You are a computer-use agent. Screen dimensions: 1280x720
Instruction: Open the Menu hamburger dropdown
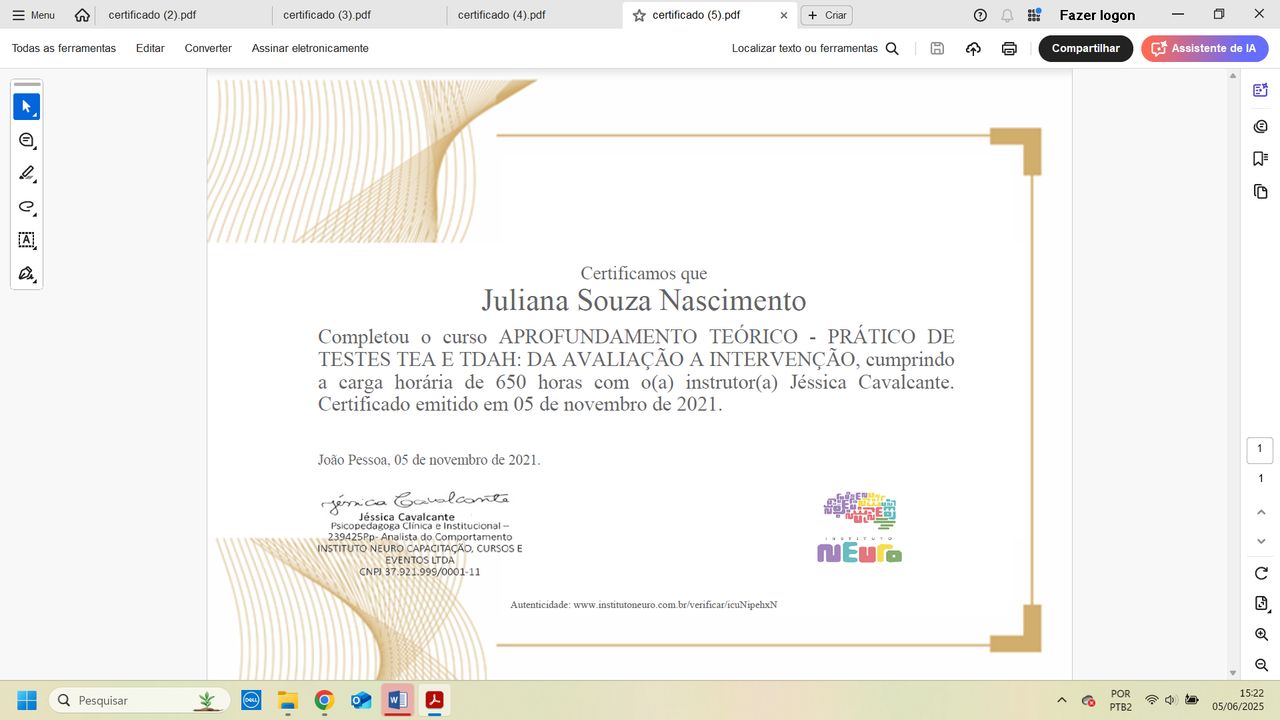33,15
